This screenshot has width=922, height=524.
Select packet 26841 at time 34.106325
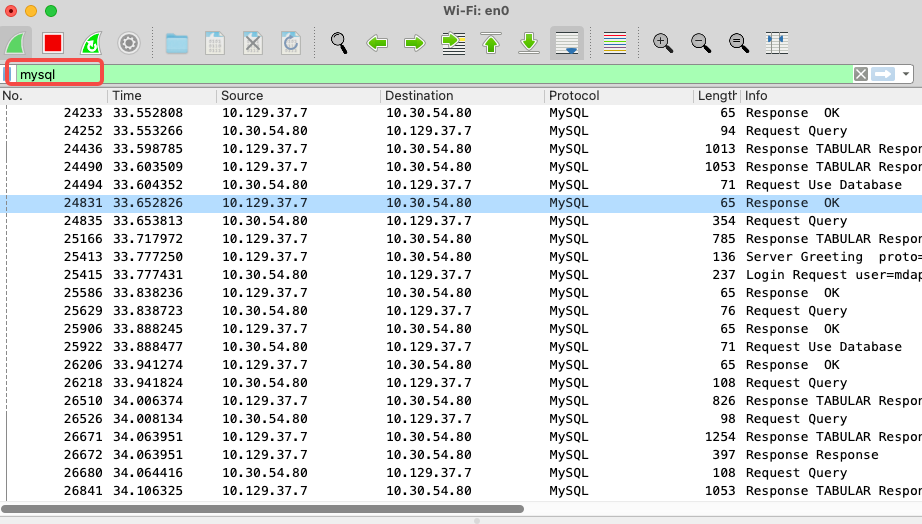(x=461, y=490)
